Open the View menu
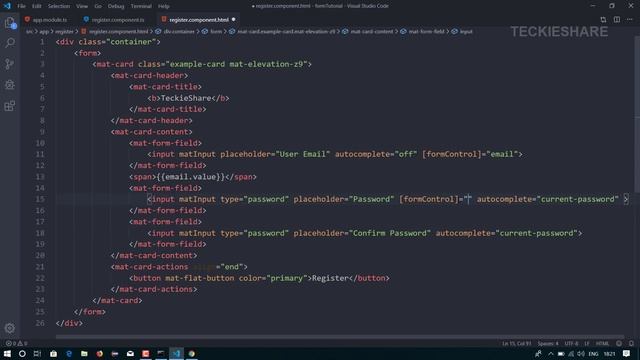 pyautogui.click(x=82, y=6)
